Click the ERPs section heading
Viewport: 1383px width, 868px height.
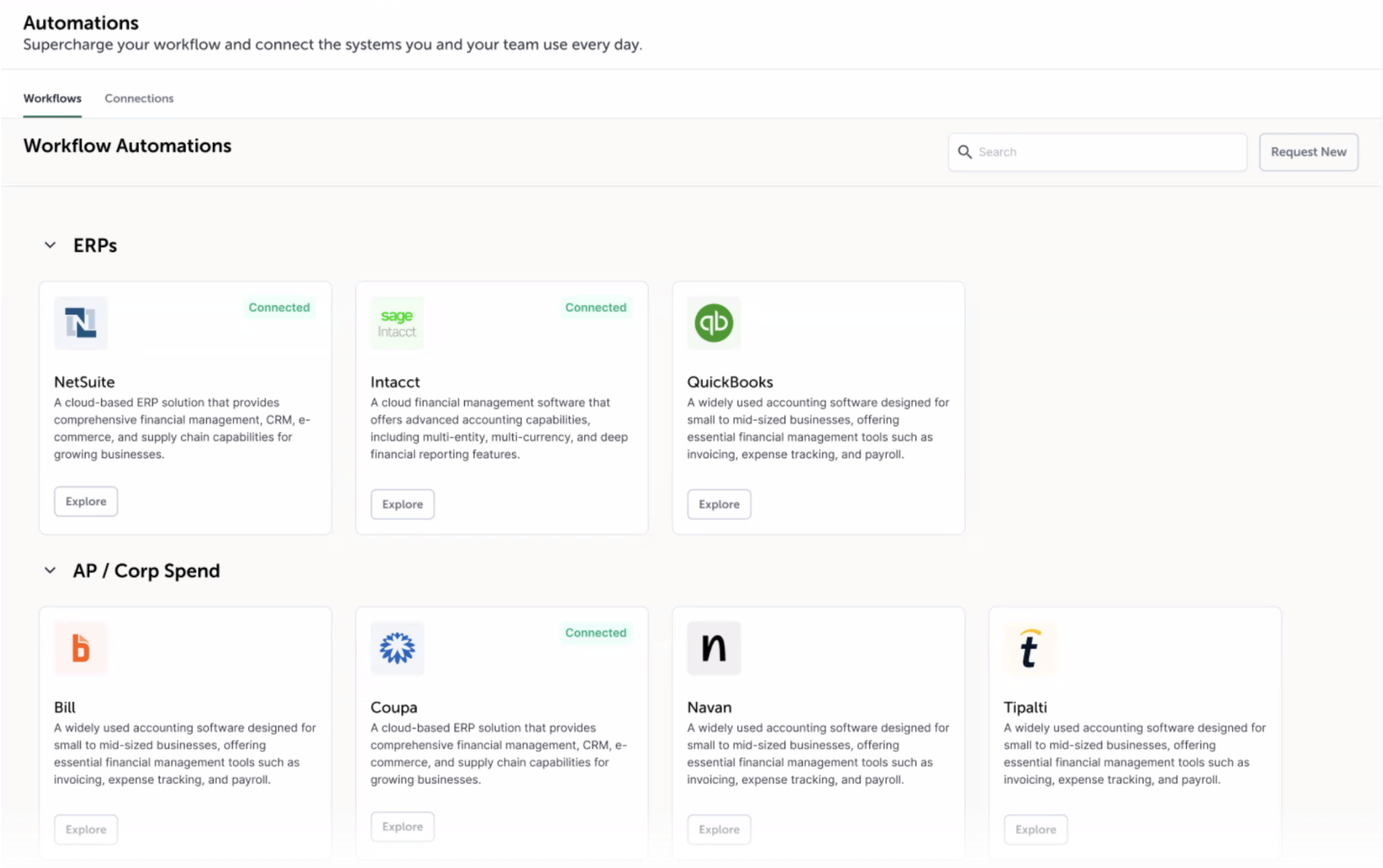click(95, 246)
